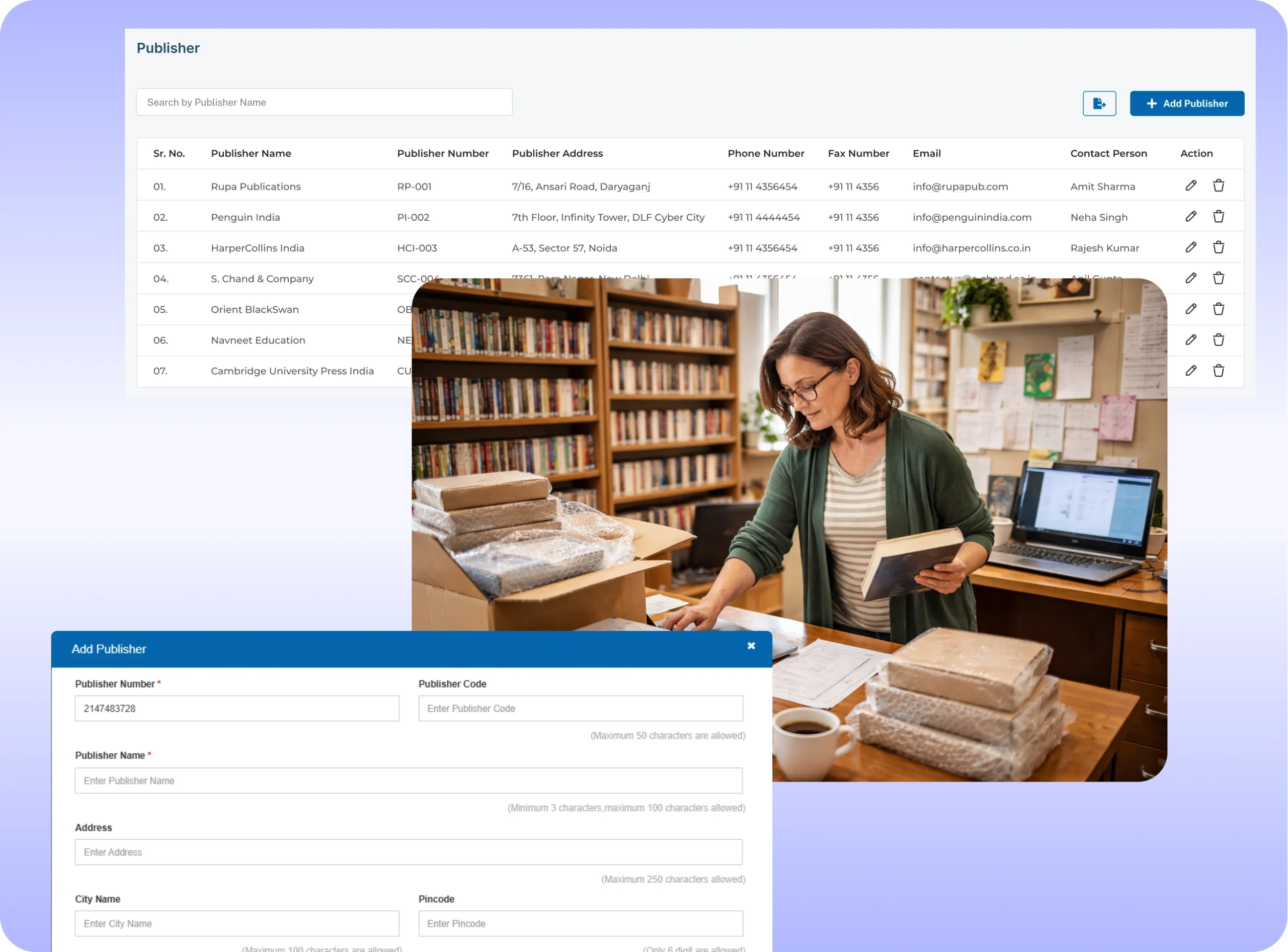
Task: Focus the Search by Publisher Name box
Action: tap(324, 102)
